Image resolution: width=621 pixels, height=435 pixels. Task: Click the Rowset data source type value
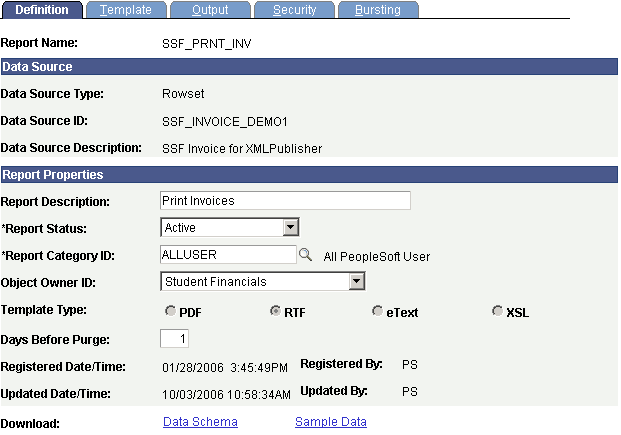tap(183, 94)
